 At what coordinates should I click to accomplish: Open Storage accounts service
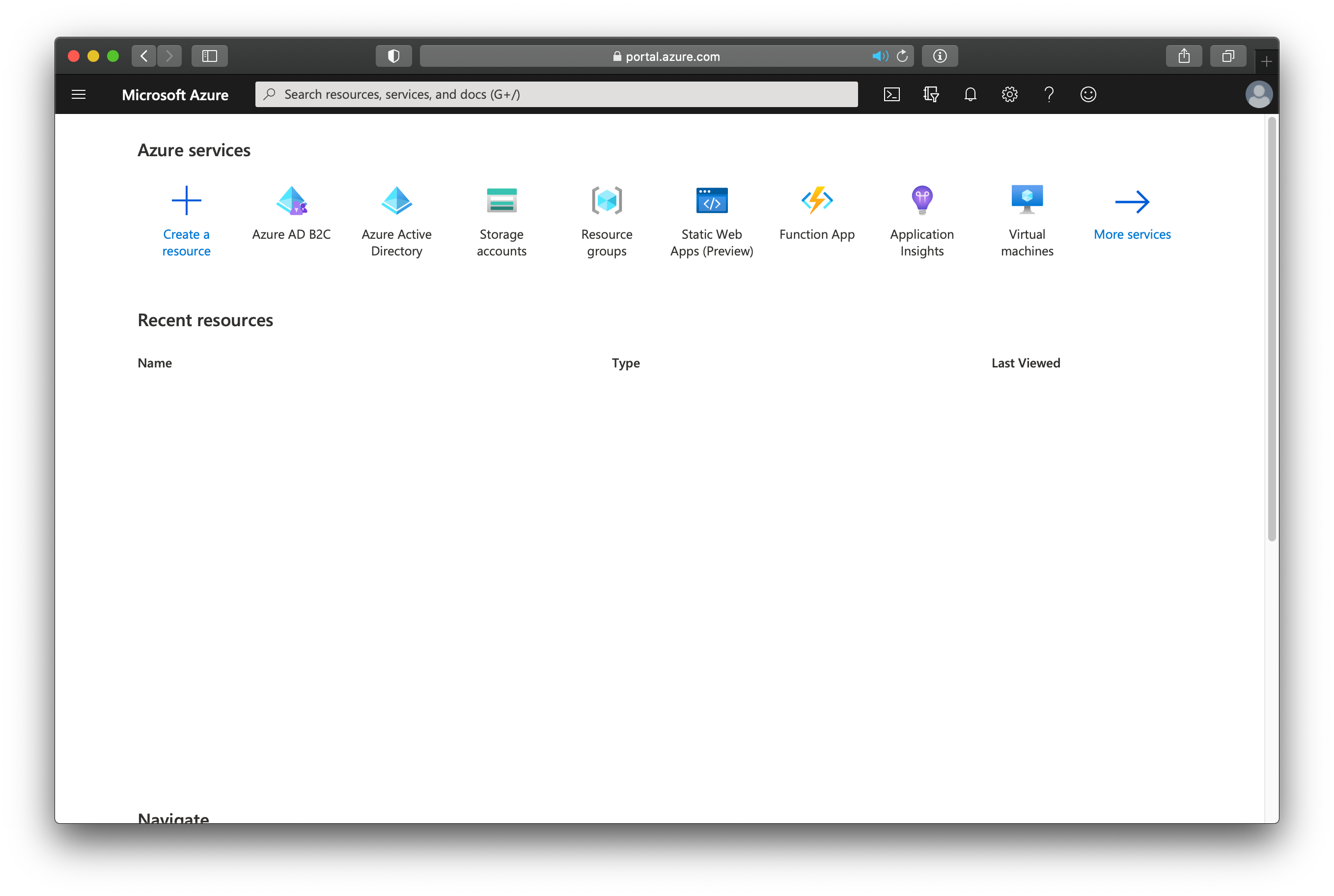click(x=501, y=221)
